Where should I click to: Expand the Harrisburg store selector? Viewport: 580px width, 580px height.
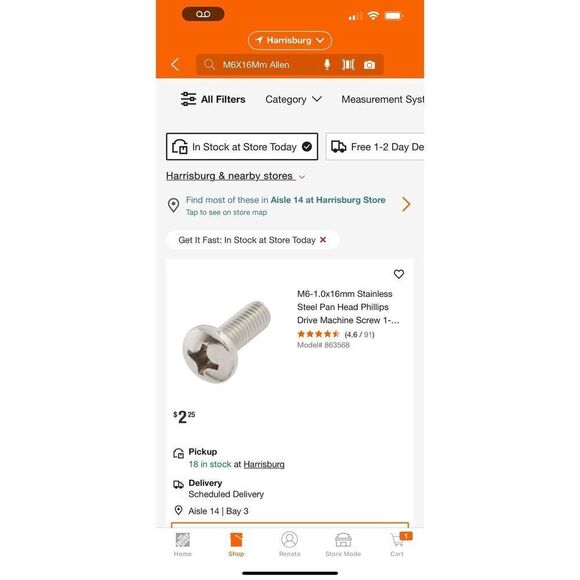[x=290, y=40]
